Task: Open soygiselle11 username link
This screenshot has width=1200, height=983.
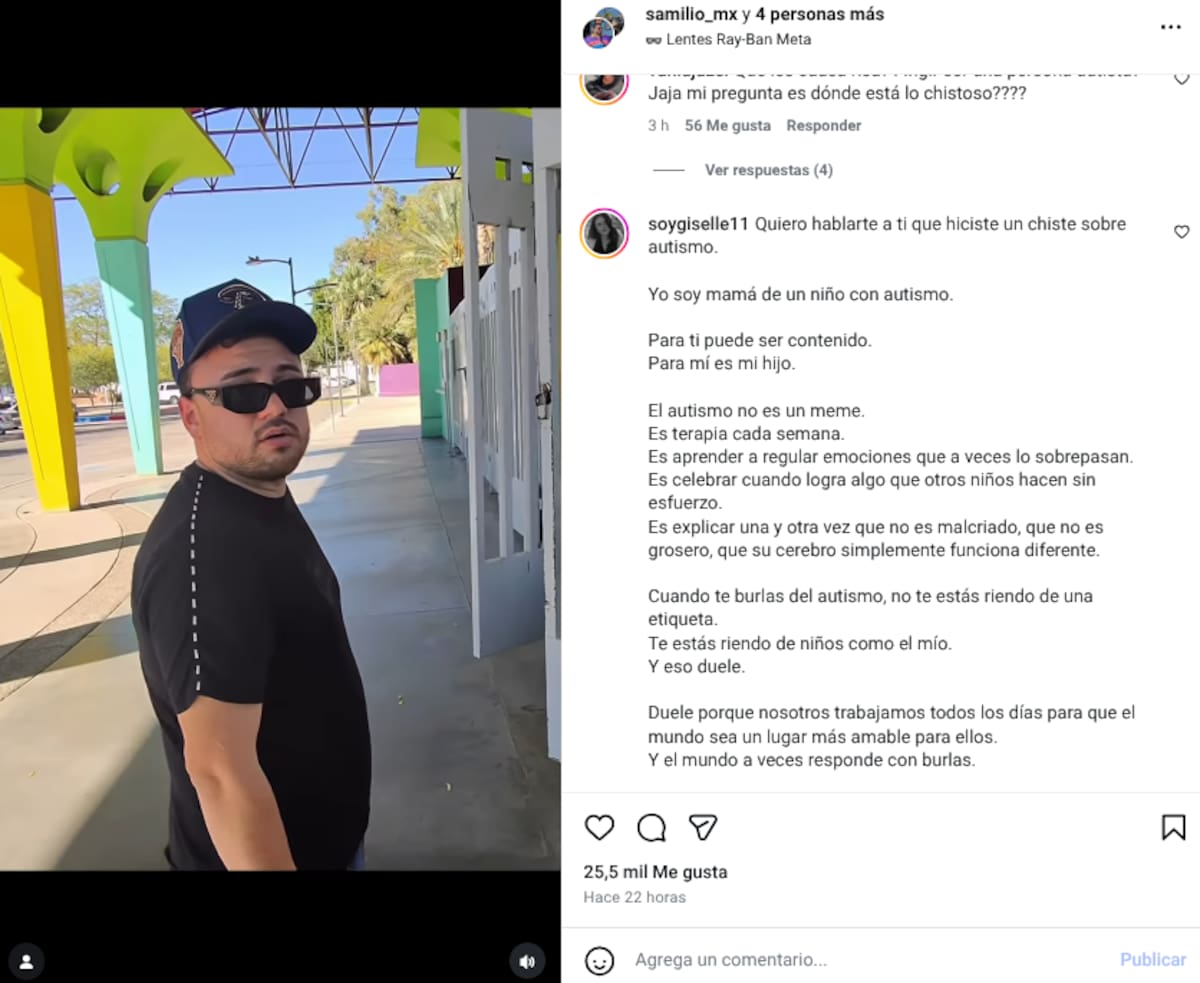Action: (698, 224)
